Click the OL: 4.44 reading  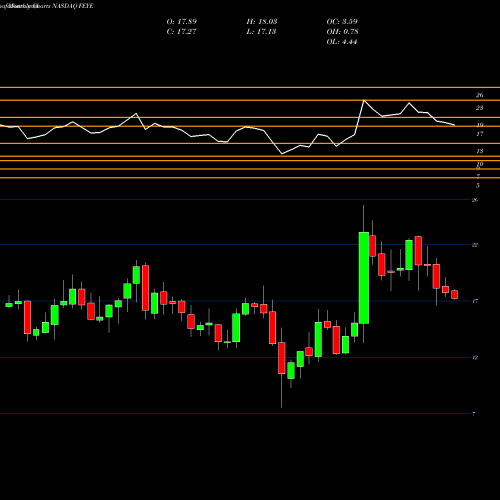(x=342, y=42)
